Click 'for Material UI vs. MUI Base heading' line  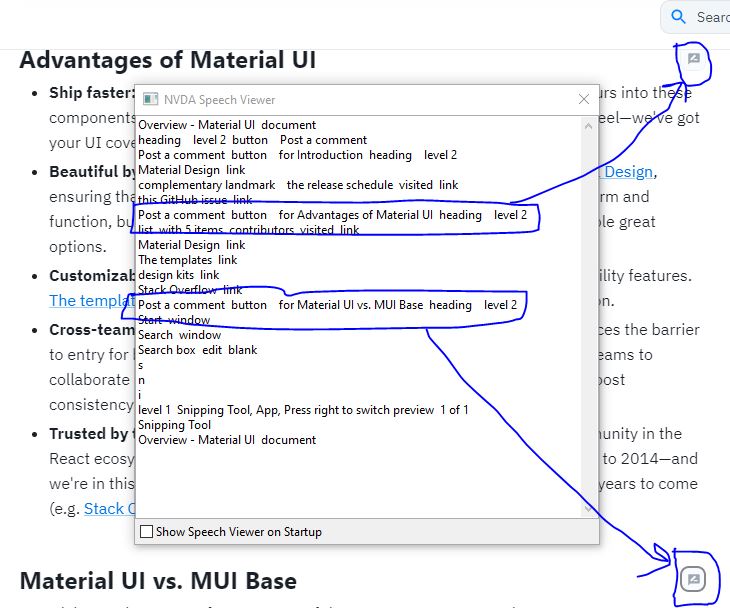click(327, 304)
